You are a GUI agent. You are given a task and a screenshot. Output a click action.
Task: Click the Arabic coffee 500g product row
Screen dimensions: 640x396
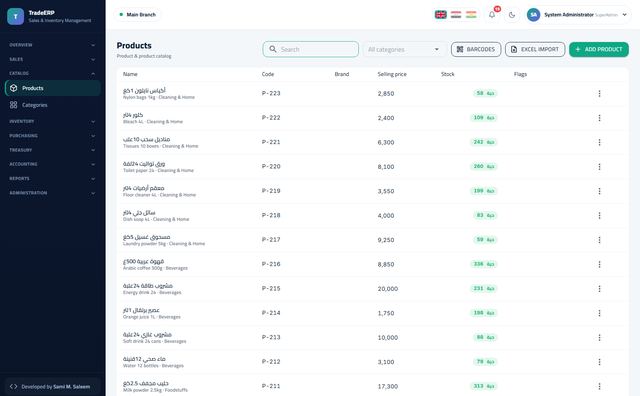click(x=372, y=264)
